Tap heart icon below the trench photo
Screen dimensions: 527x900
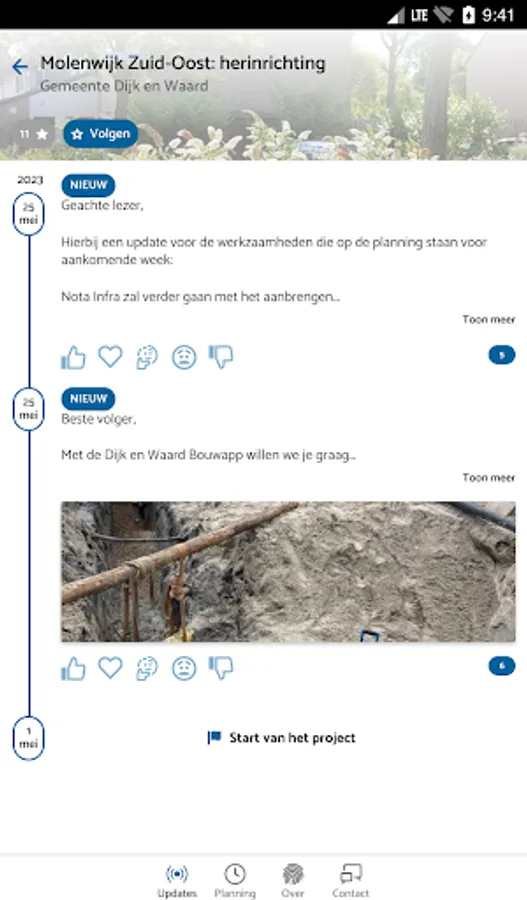pyautogui.click(x=110, y=668)
